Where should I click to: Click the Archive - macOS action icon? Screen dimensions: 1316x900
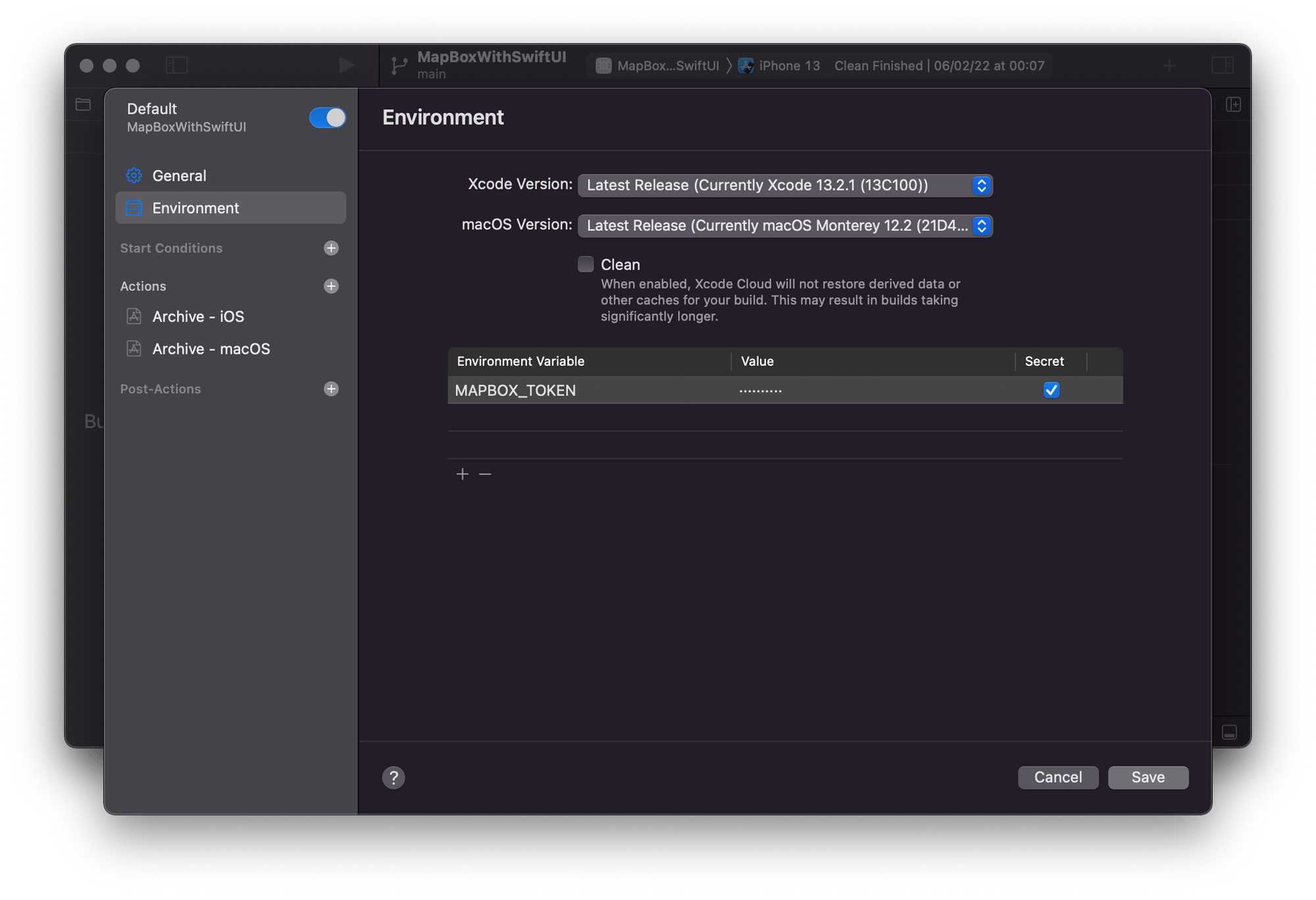click(x=134, y=349)
